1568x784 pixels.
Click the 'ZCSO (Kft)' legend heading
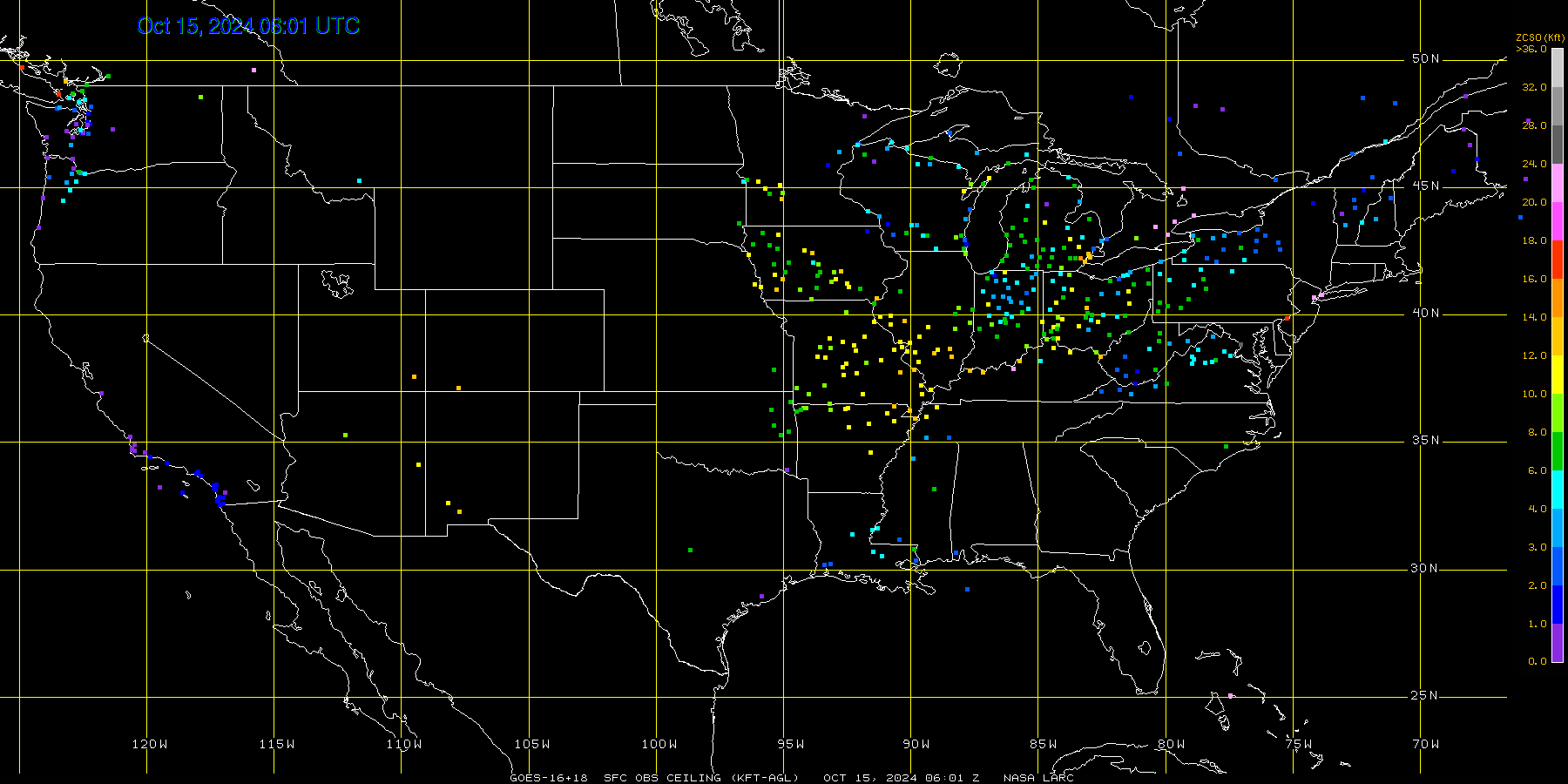(1540, 37)
